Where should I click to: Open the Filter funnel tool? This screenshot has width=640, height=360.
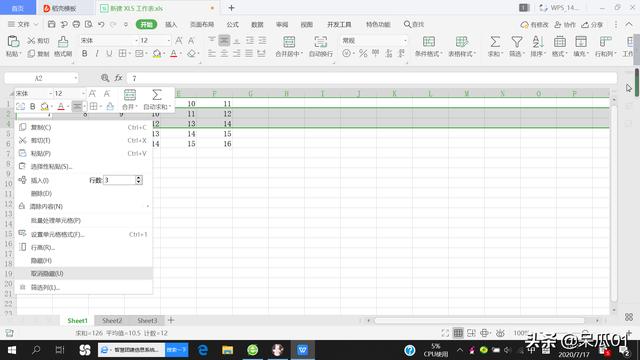[x=517, y=42]
